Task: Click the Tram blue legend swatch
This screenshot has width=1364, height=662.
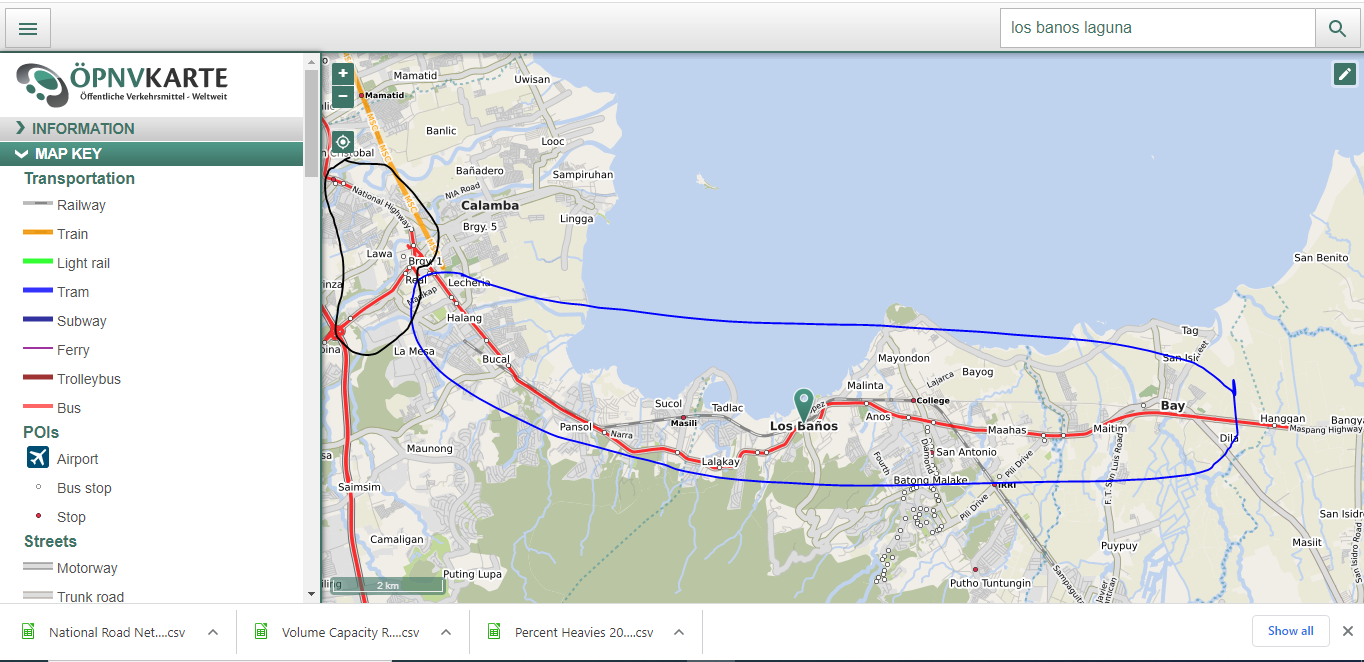Action: (x=38, y=292)
